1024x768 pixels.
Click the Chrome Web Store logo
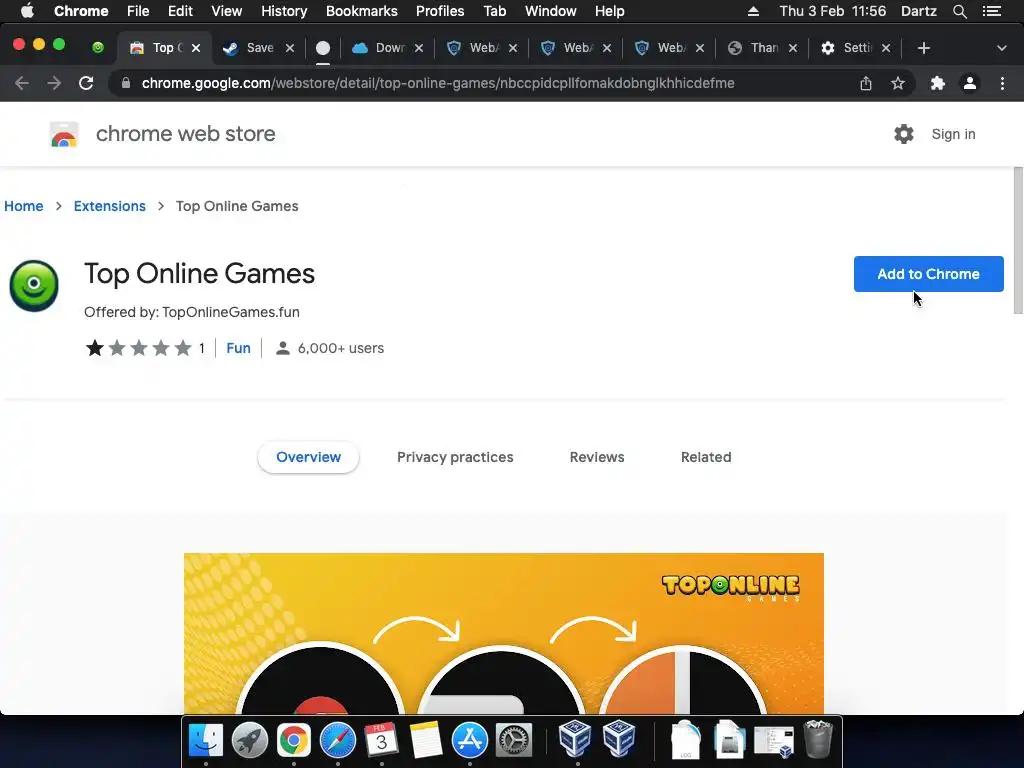point(64,135)
